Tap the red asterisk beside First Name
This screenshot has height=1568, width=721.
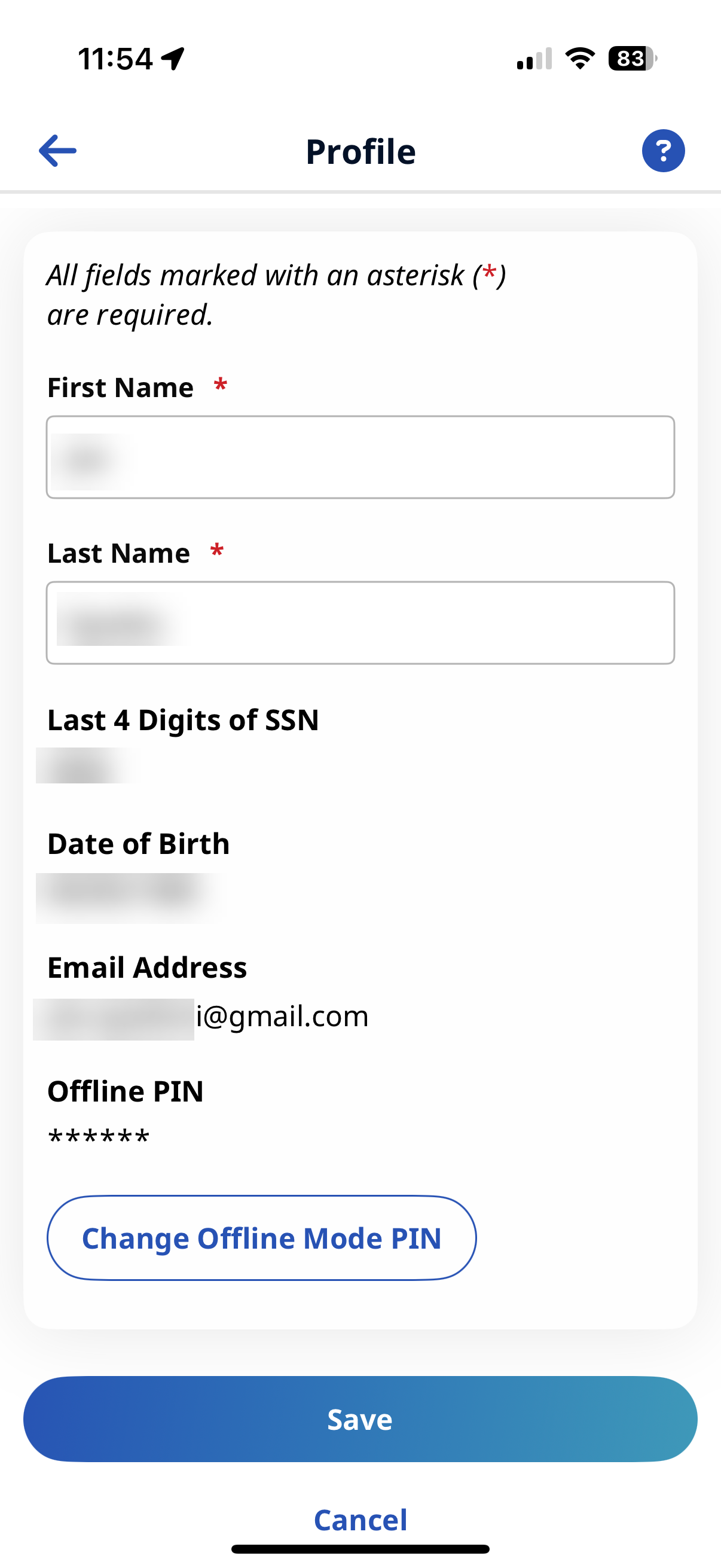pyautogui.click(x=220, y=386)
